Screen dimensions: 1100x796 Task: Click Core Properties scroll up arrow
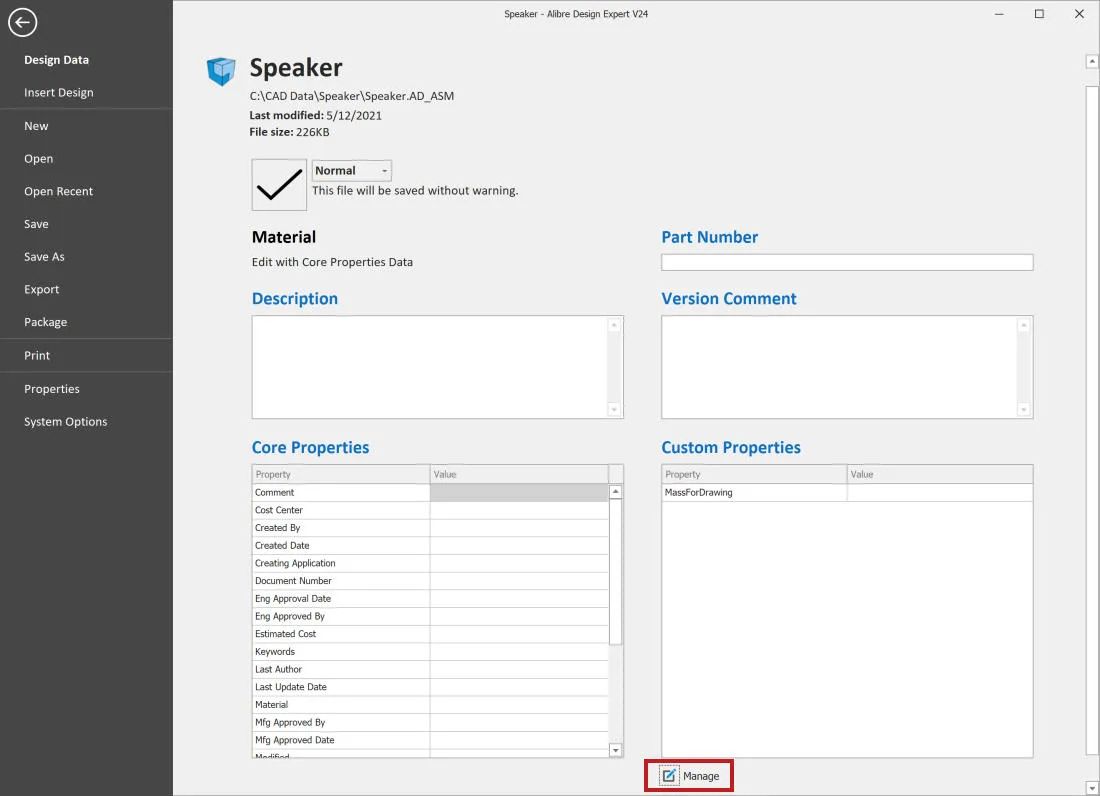tap(615, 492)
